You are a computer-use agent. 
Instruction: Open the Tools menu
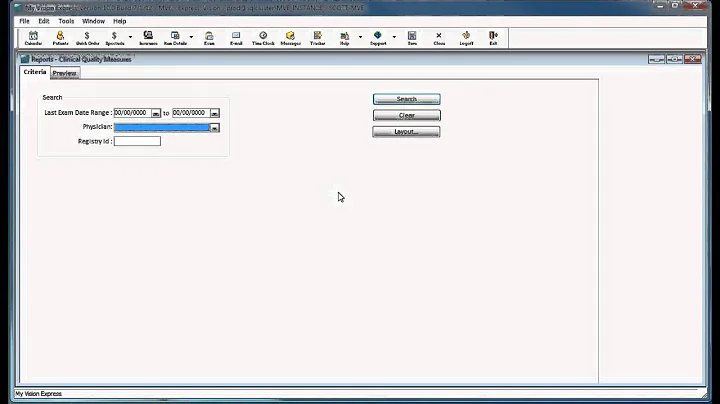66,21
